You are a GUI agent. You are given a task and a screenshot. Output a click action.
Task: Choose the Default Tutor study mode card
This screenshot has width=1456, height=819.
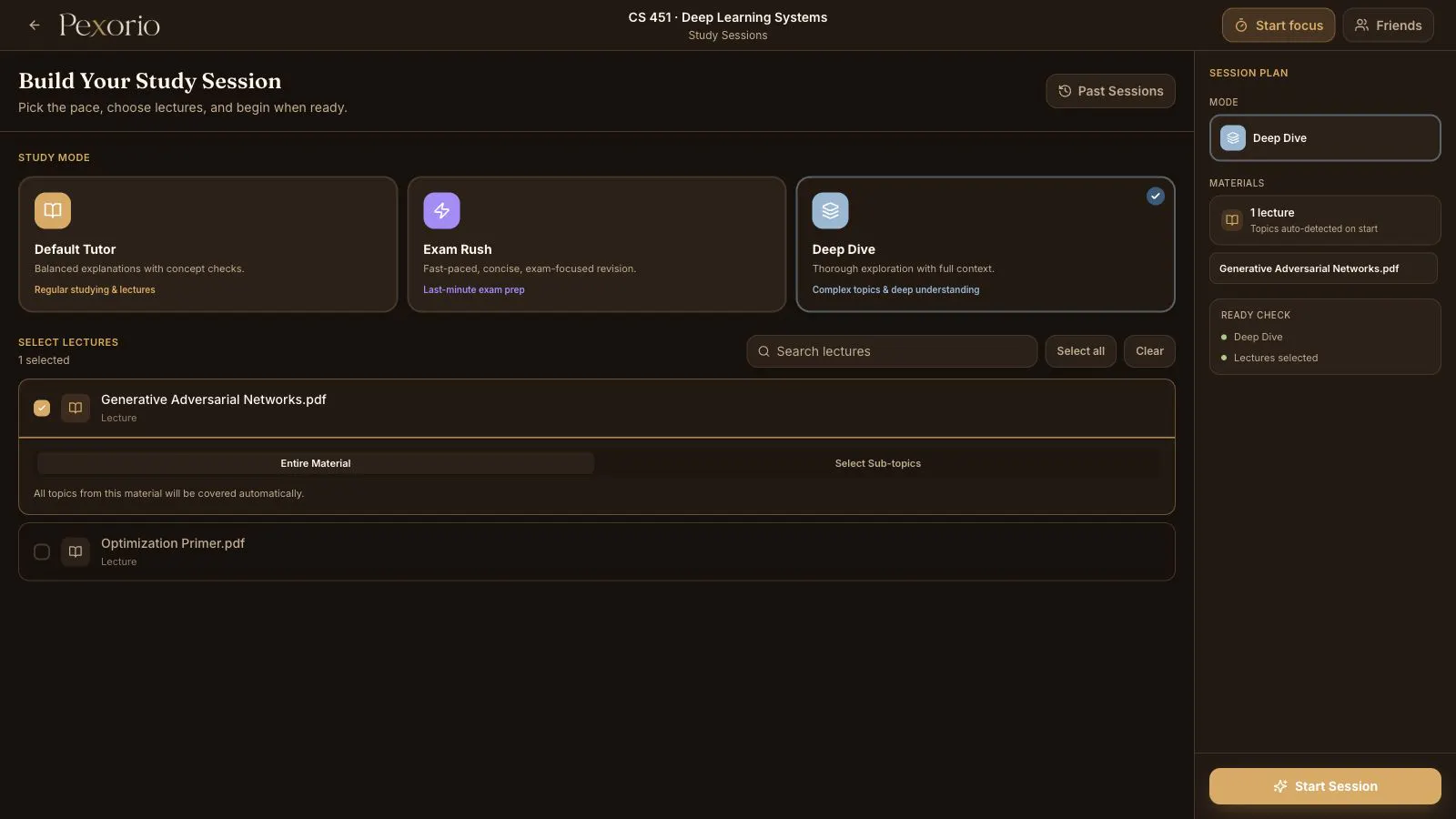coord(207,244)
